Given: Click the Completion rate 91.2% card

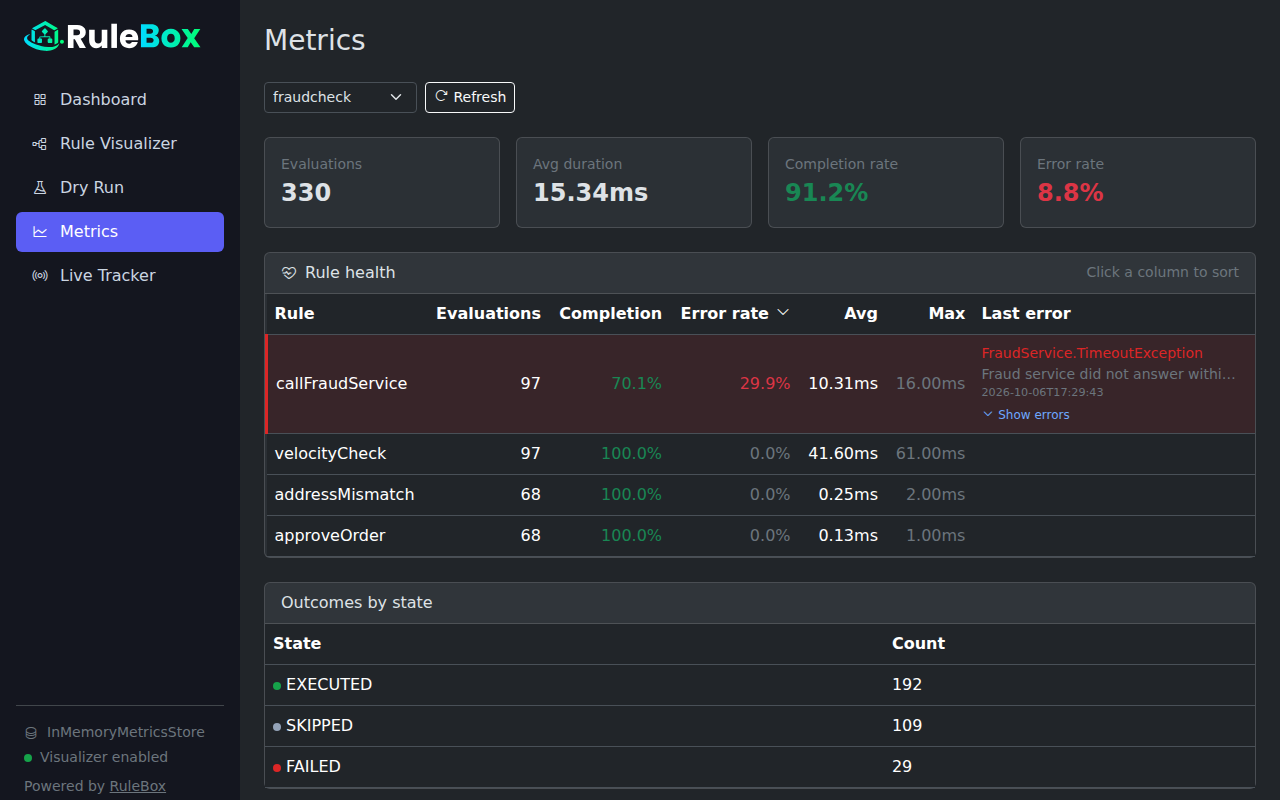Looking at the screenshot, I should (x=886, y=183).
